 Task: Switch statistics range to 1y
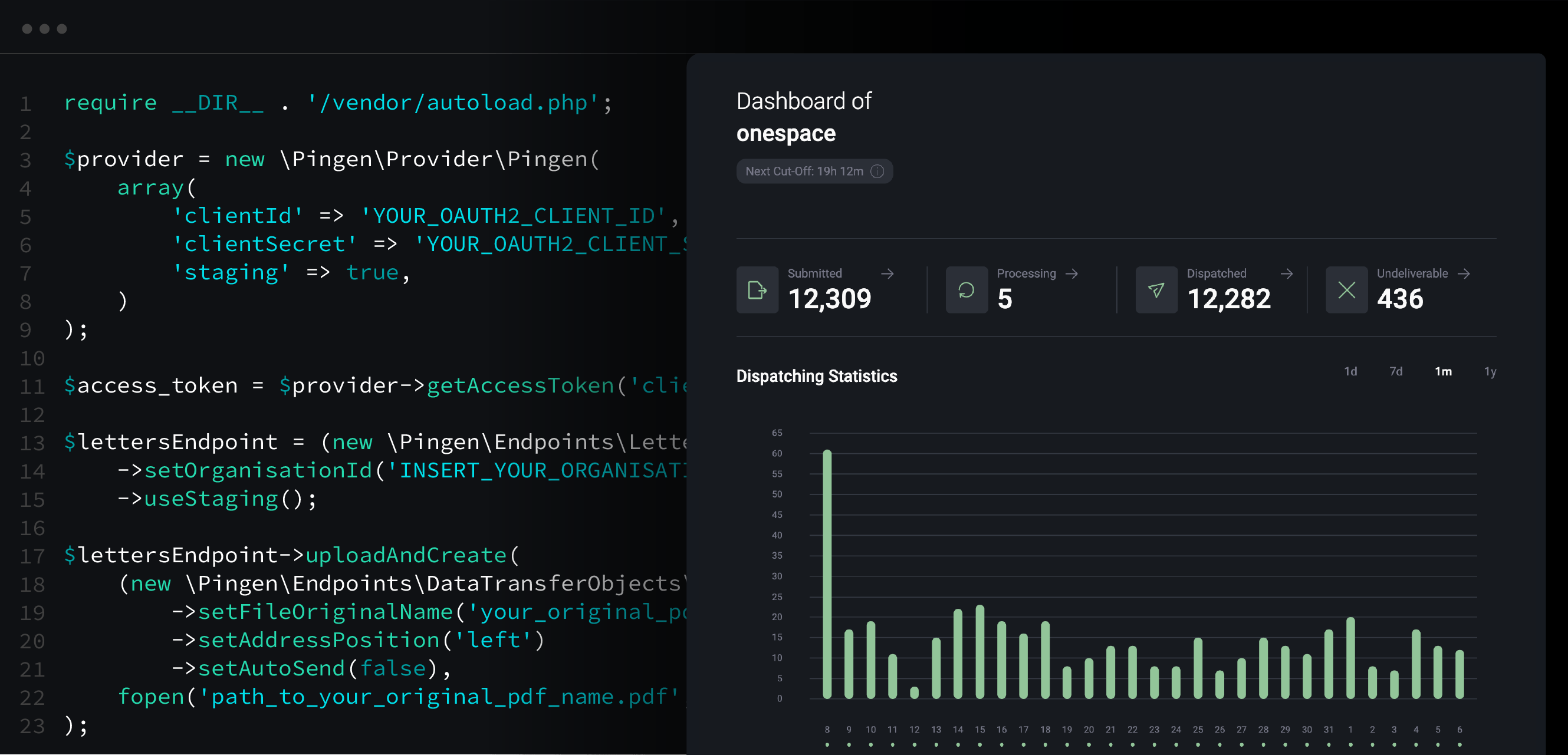click(1490, 371)
